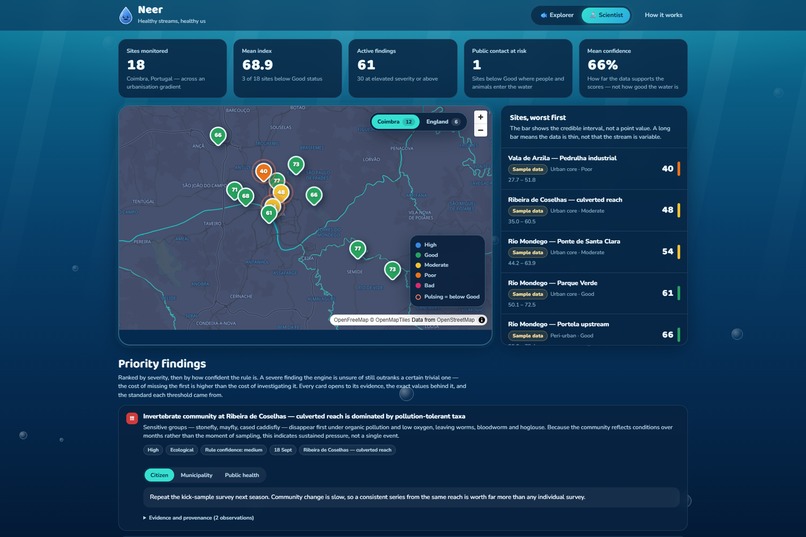The width and height of the screenshot is (806, 537).
Task: Click the yellow Moderate legend dot
Action: point(418,265)
